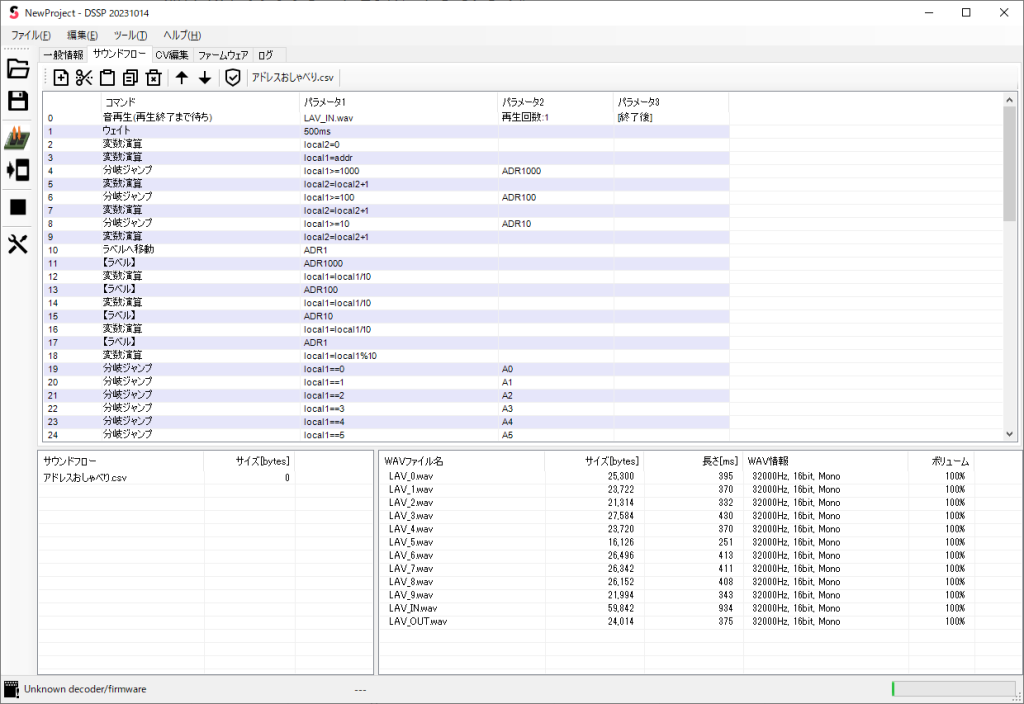The image size is (1024, 704).
Task: Select LAV_IN.wav in the WAV file list
Action: (414, 607)
